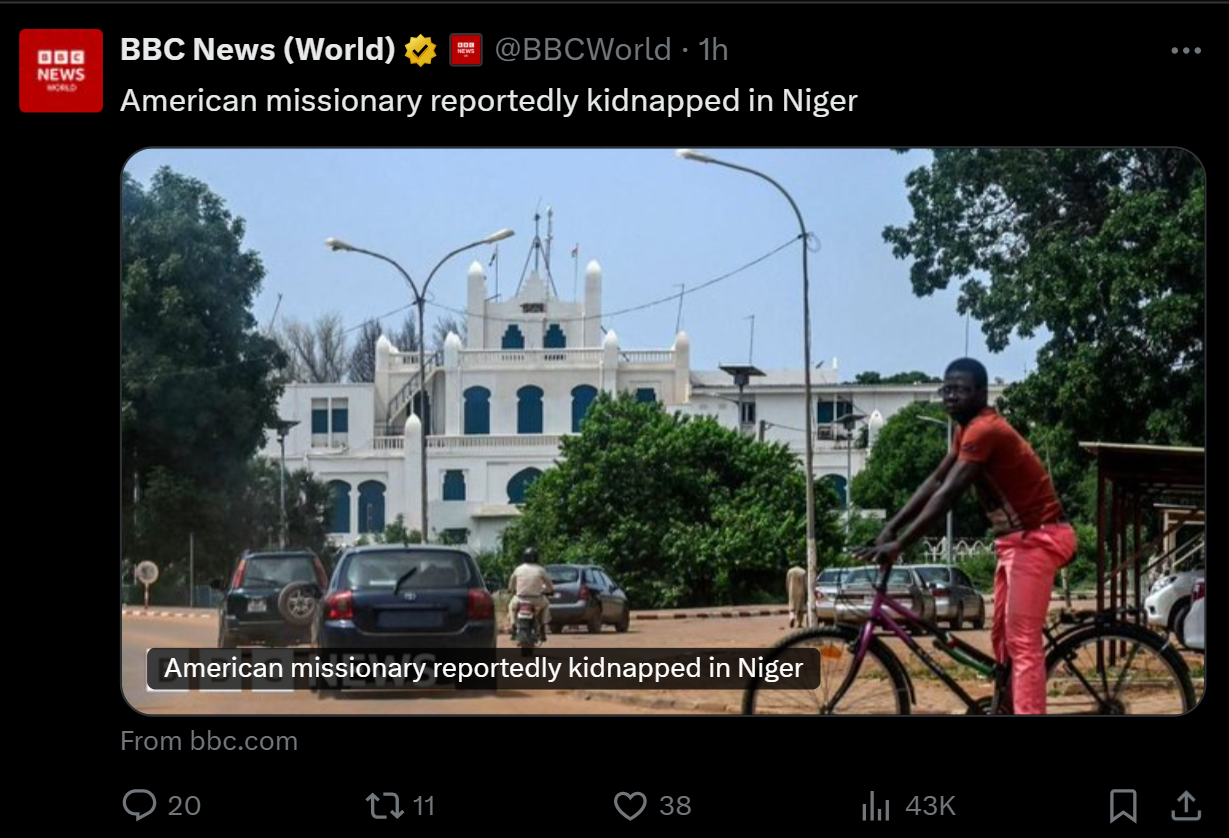Viewport: 1229px width, 838px height.
Task: Bookmark this post with the bookmark icon
Action: (x=1123, y=805)
